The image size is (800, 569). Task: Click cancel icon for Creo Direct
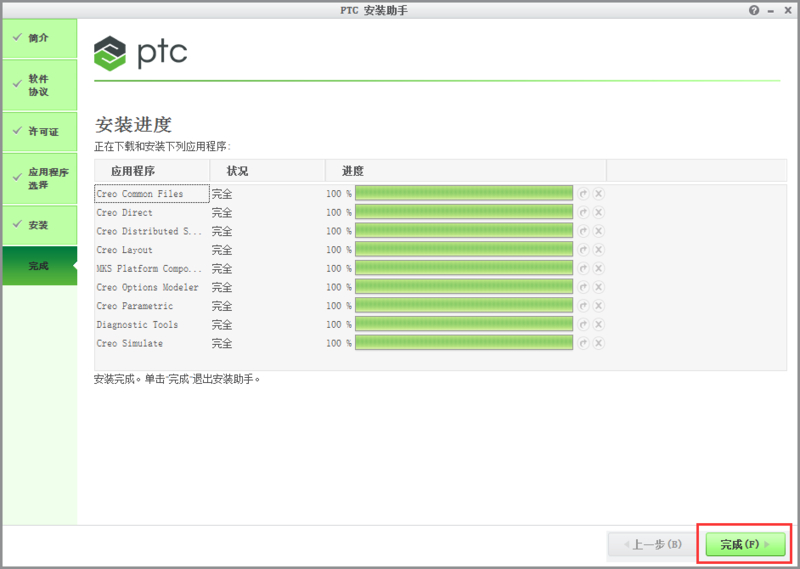coord(598,212)
